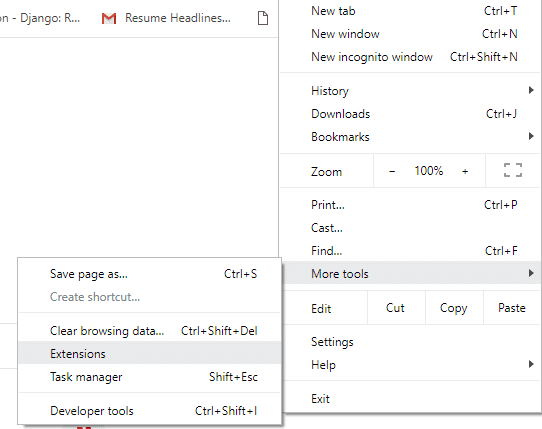Viewport: 542px width, 429px height.
Task: Open Developer tools from submenu
Action: [x=150, y=411]
